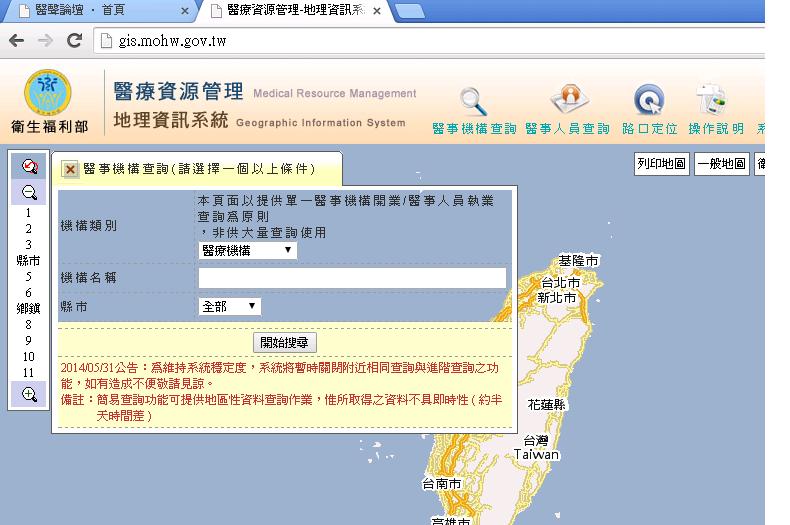790x525 pixels.
Task: Click 台南市 label on the map
Action: click(442, 484)
